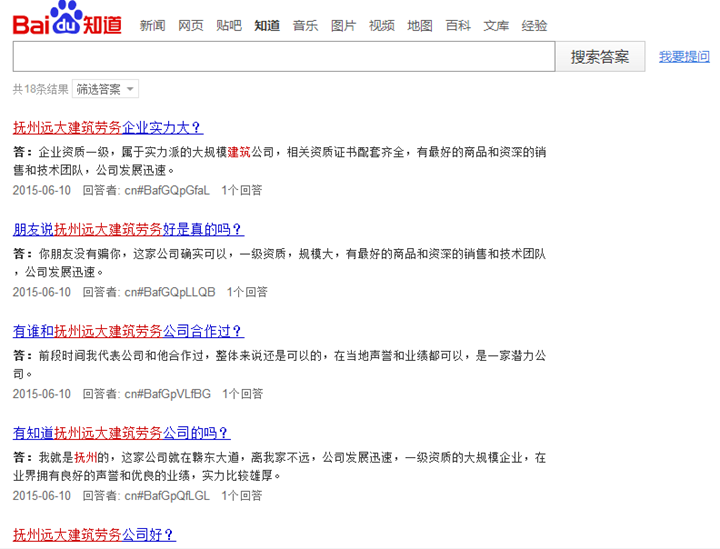Click date 2015-06-10 before cn#BafGQpGfaL
The height and width of the screenshot is (549, 720).
42,190
